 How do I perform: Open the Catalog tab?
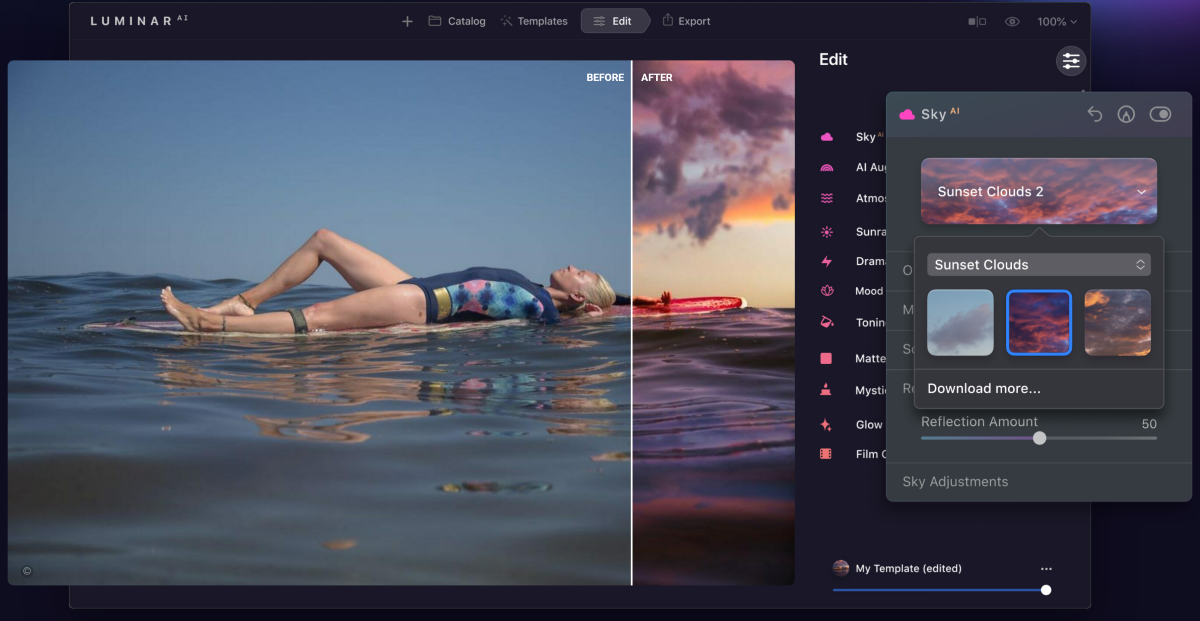pos(457,21)
